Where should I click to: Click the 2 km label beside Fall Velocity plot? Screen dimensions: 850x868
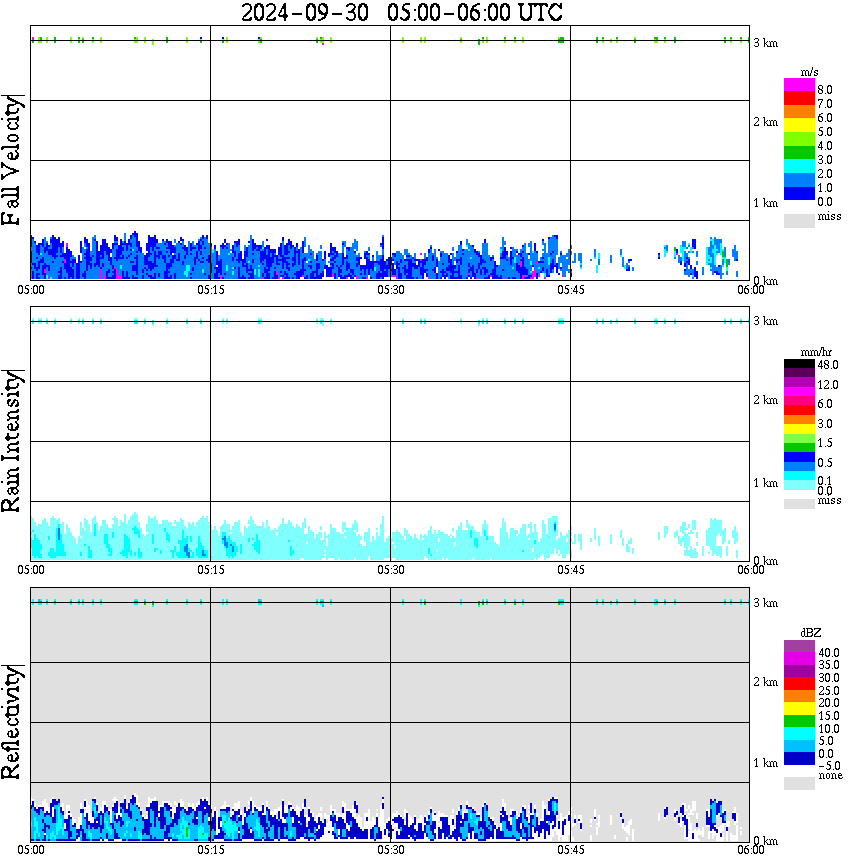click(765, 122)
